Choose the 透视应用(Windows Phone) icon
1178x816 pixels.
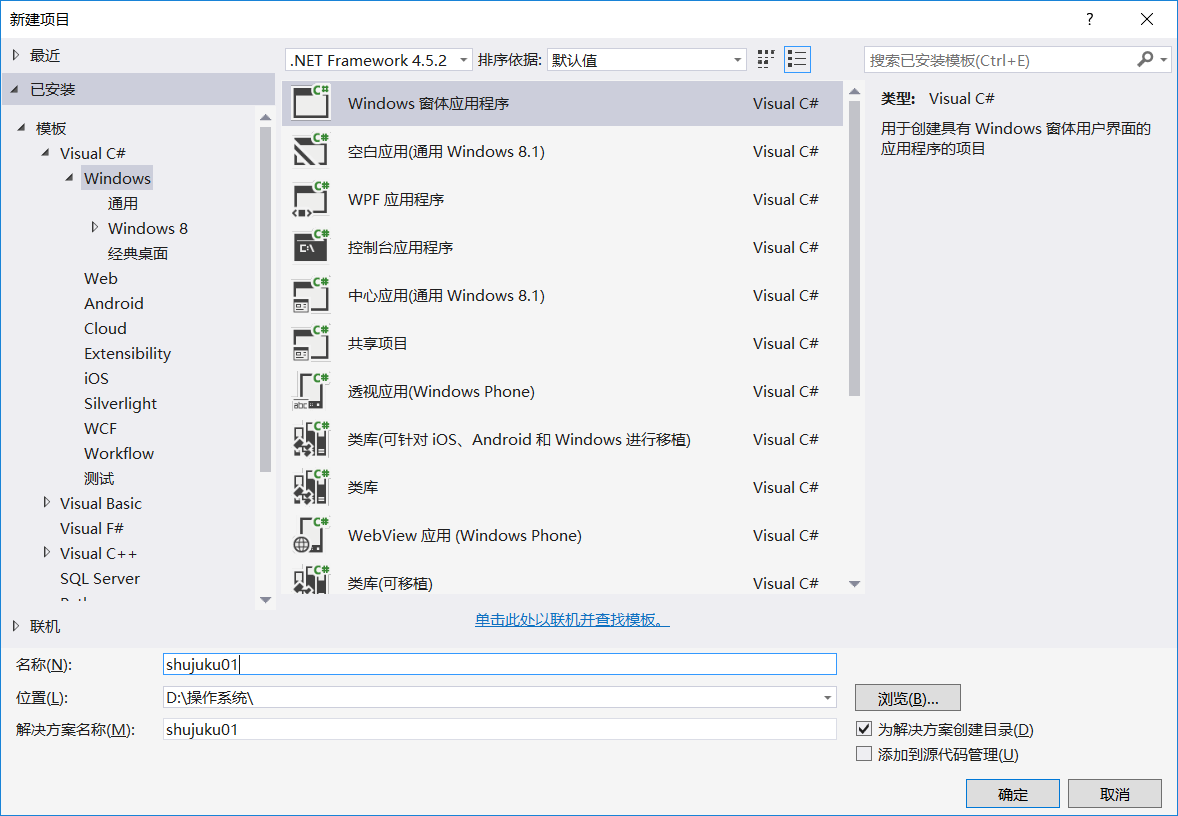point(311,391)
